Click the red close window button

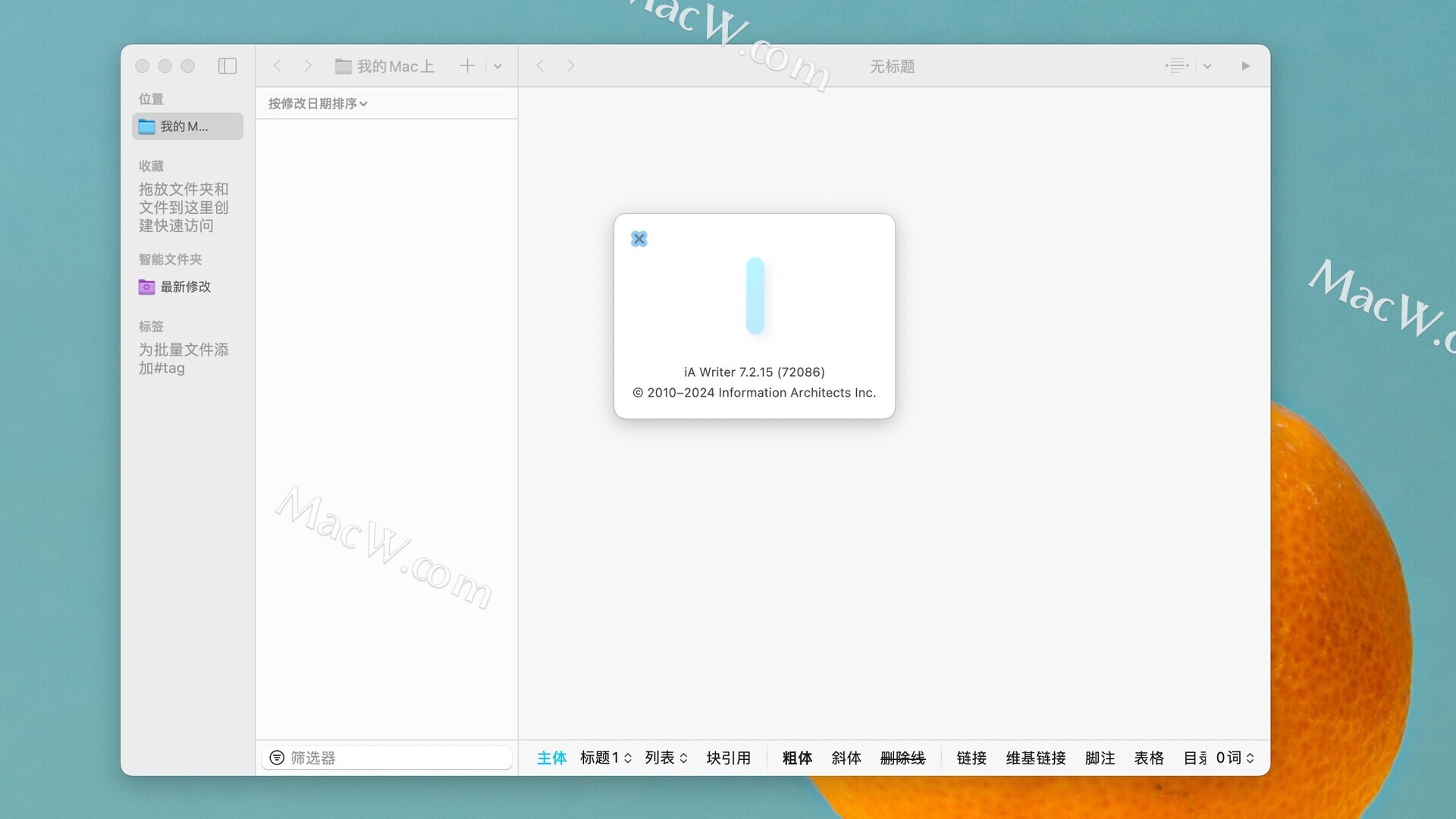(x=142, y=66)
